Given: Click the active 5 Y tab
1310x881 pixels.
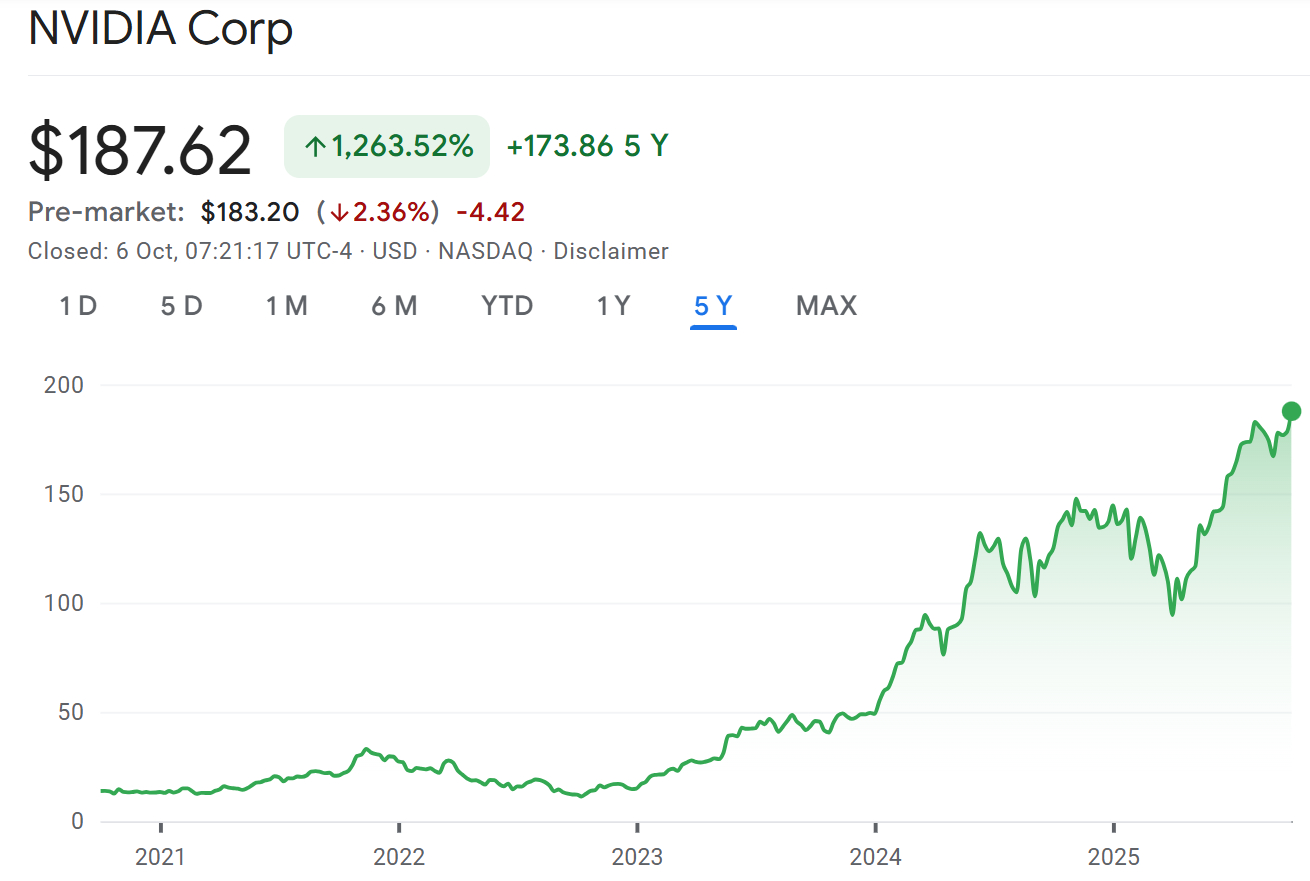Looking at the screenshot, I should tap(713, 306).
